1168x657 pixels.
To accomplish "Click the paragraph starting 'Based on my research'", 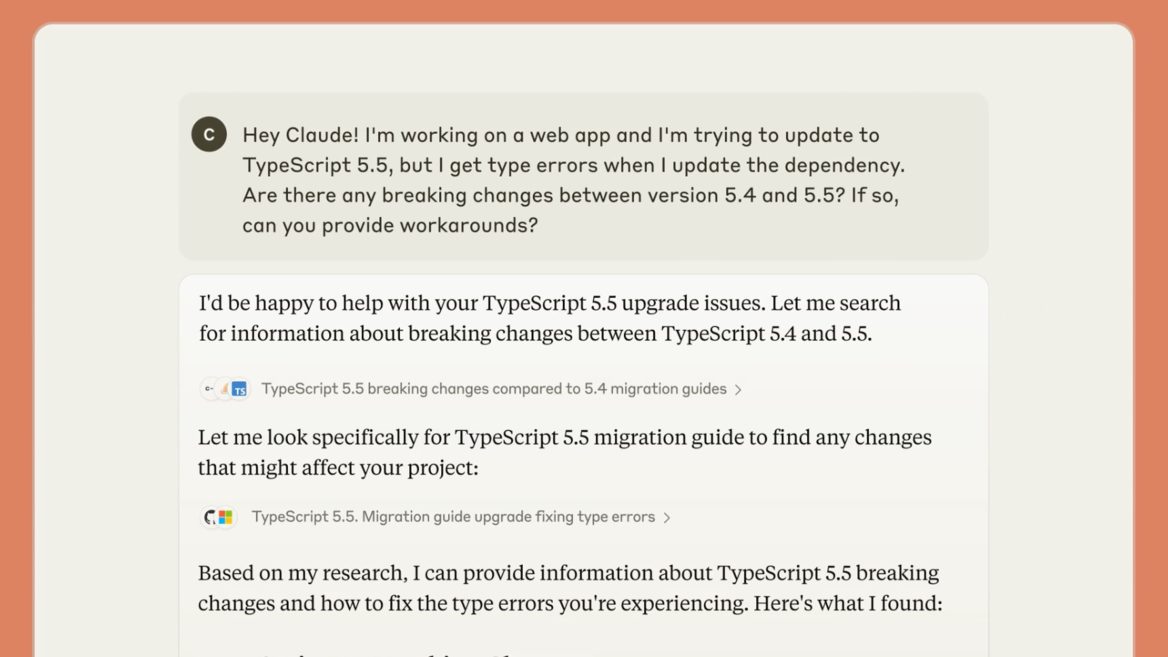I will coord(570,588).
